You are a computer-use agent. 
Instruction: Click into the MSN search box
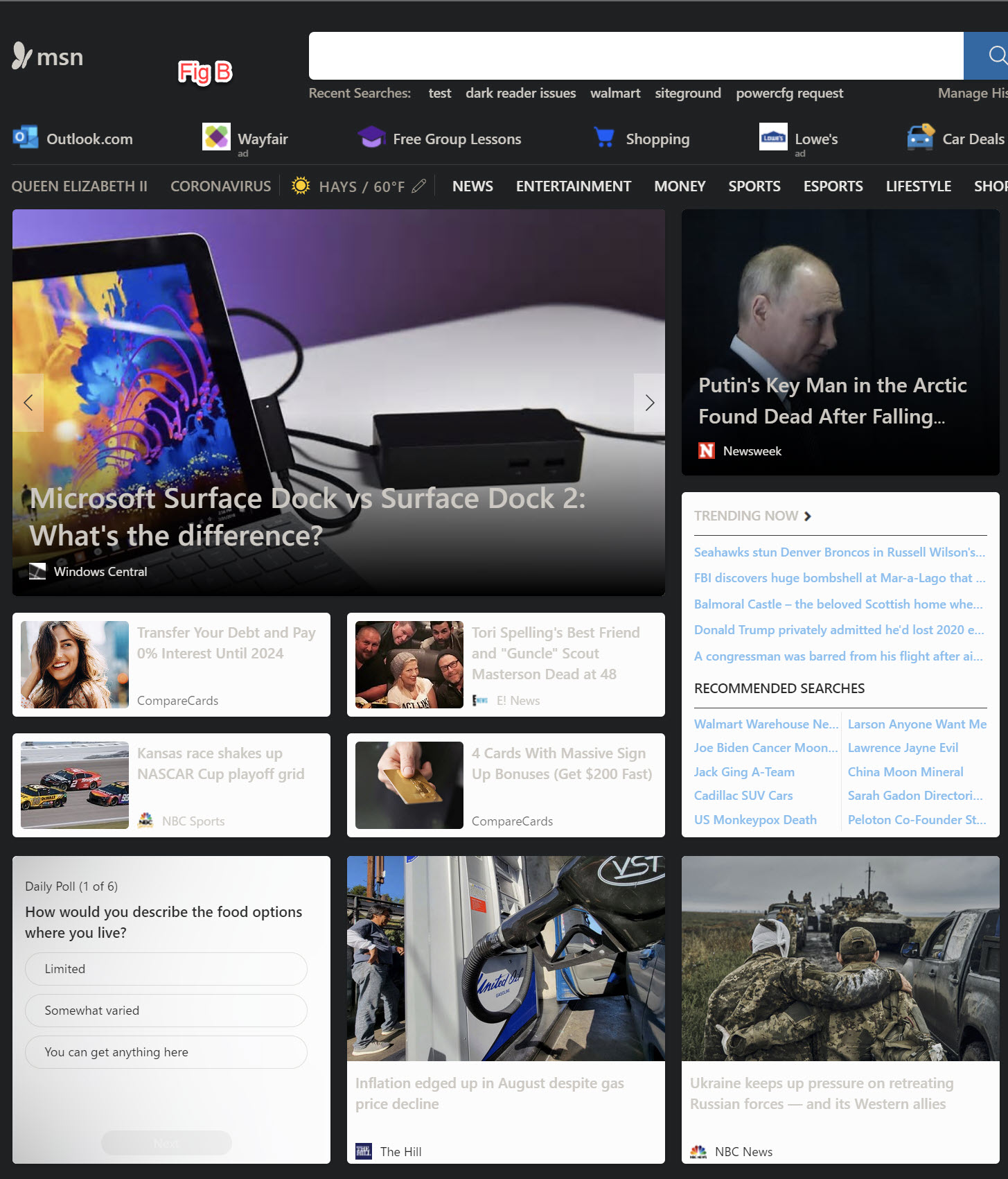point(636,55)
